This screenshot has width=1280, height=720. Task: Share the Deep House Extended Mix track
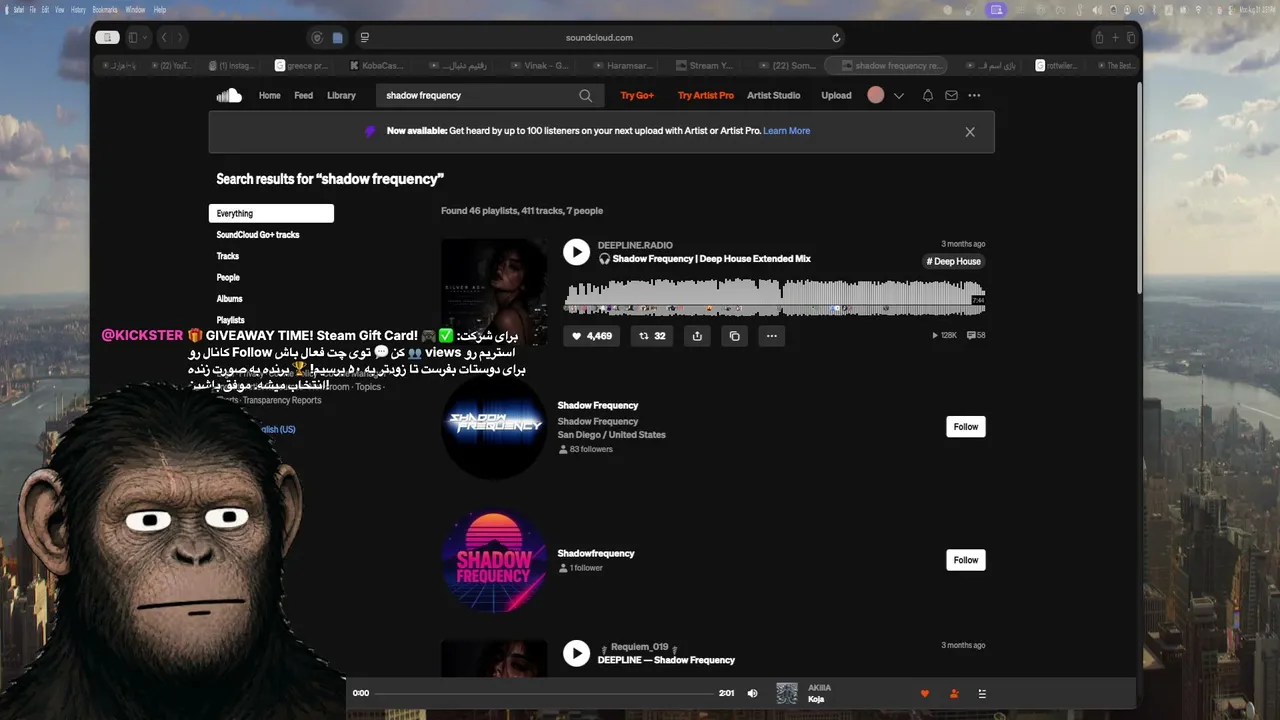click(697, 336)
